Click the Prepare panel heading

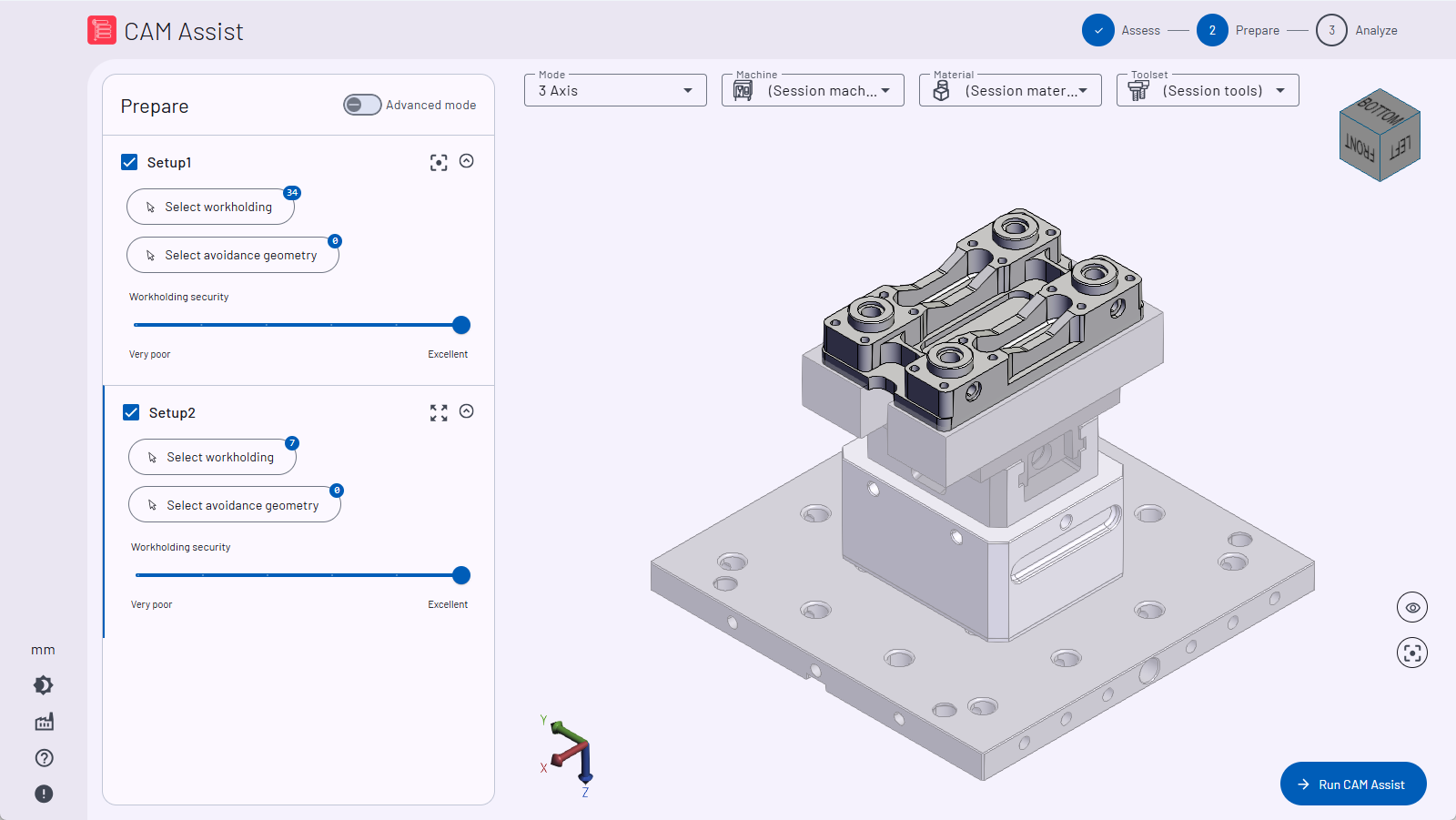pos(155,106)
